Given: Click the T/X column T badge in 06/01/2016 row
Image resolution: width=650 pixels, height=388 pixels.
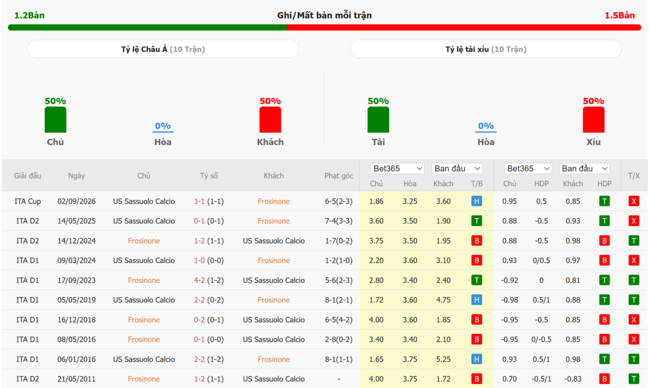Looking at the screenshot, I should click(x=633, y=359).
